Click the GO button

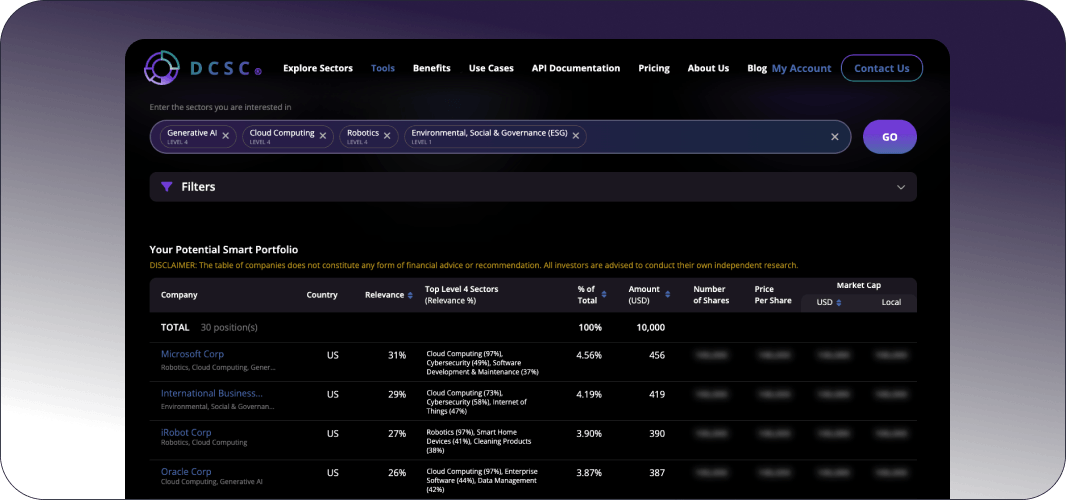(x=890, y=137)
